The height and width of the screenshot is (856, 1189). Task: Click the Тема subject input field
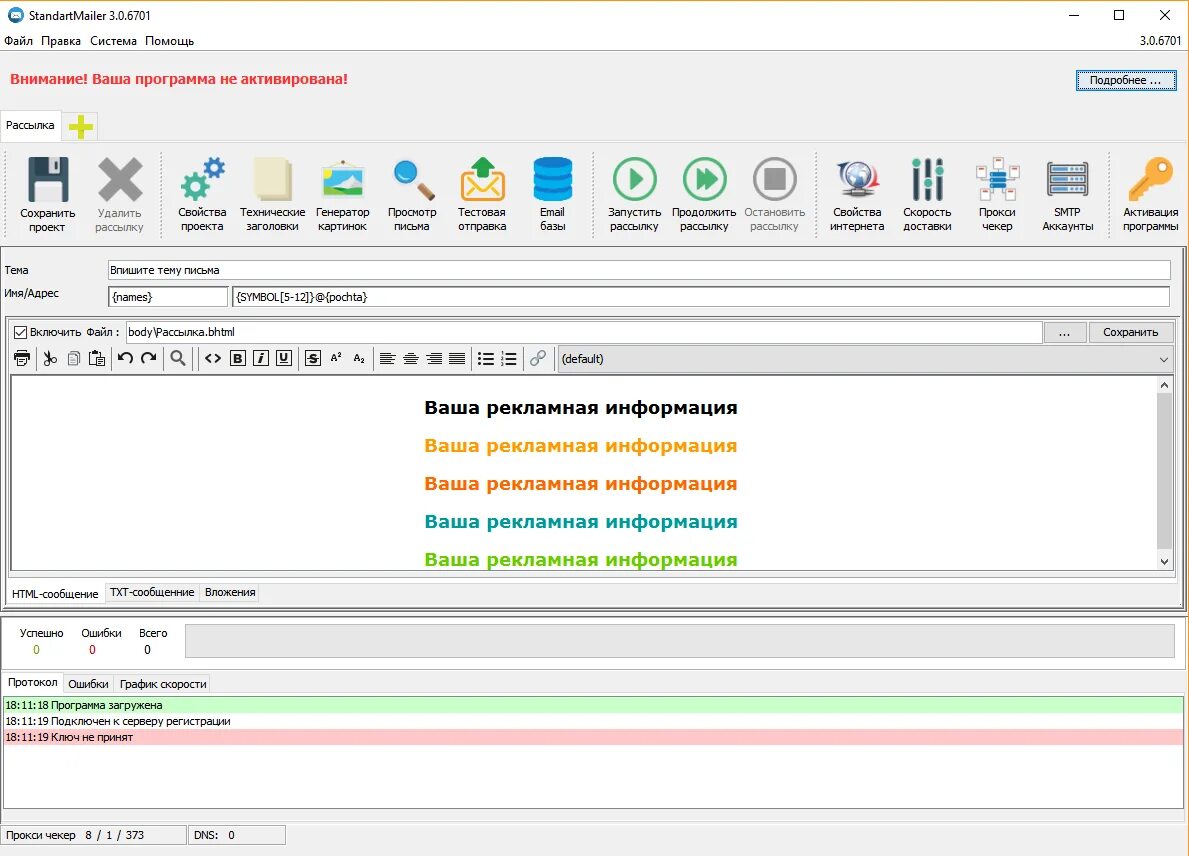tap(638, 270)
